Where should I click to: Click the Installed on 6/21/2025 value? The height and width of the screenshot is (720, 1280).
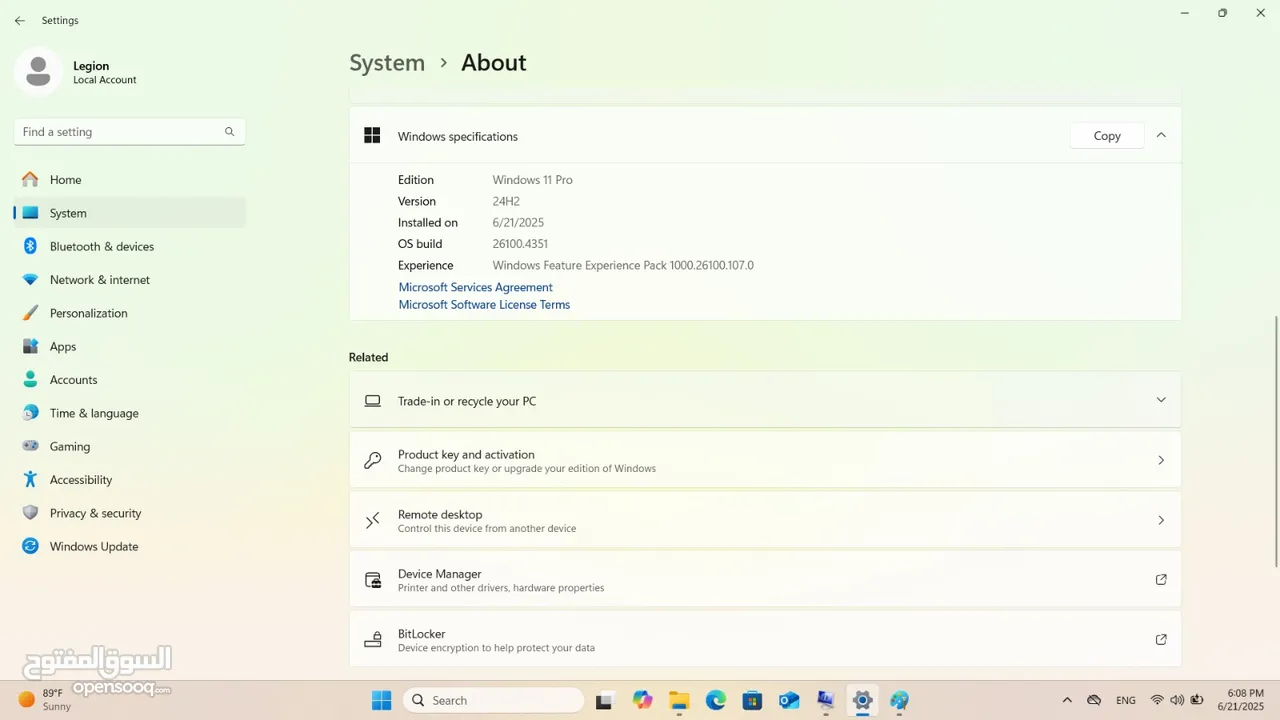tap(518, 223)
